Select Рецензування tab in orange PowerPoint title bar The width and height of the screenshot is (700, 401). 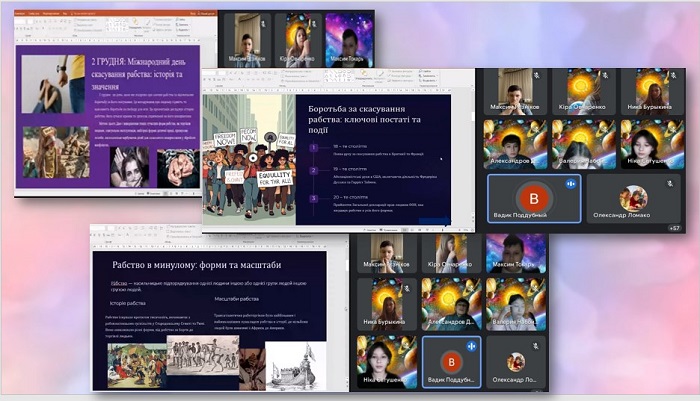point(51,13)
